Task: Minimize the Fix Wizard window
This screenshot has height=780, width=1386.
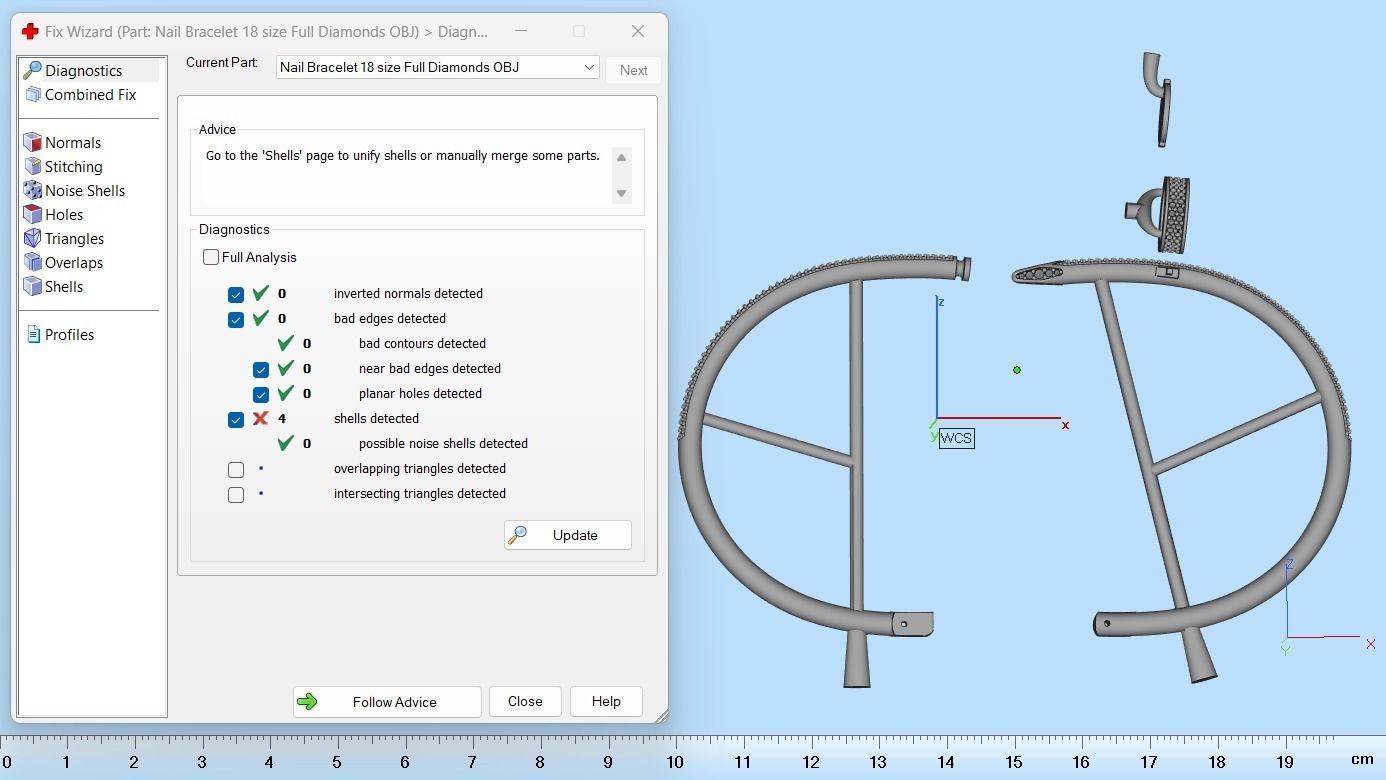Action: click(x=520, y=31)
